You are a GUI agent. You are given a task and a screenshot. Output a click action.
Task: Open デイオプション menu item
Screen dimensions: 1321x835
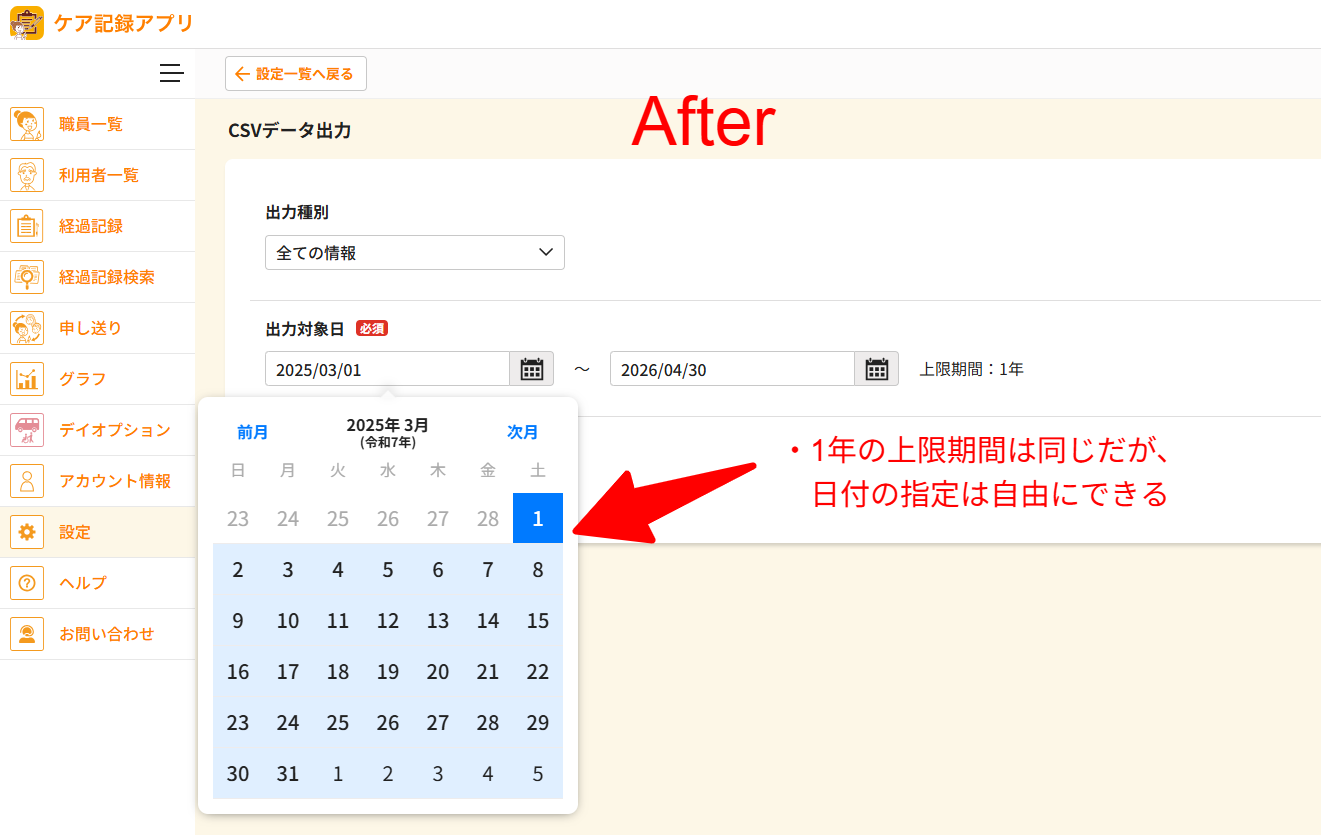114,430
